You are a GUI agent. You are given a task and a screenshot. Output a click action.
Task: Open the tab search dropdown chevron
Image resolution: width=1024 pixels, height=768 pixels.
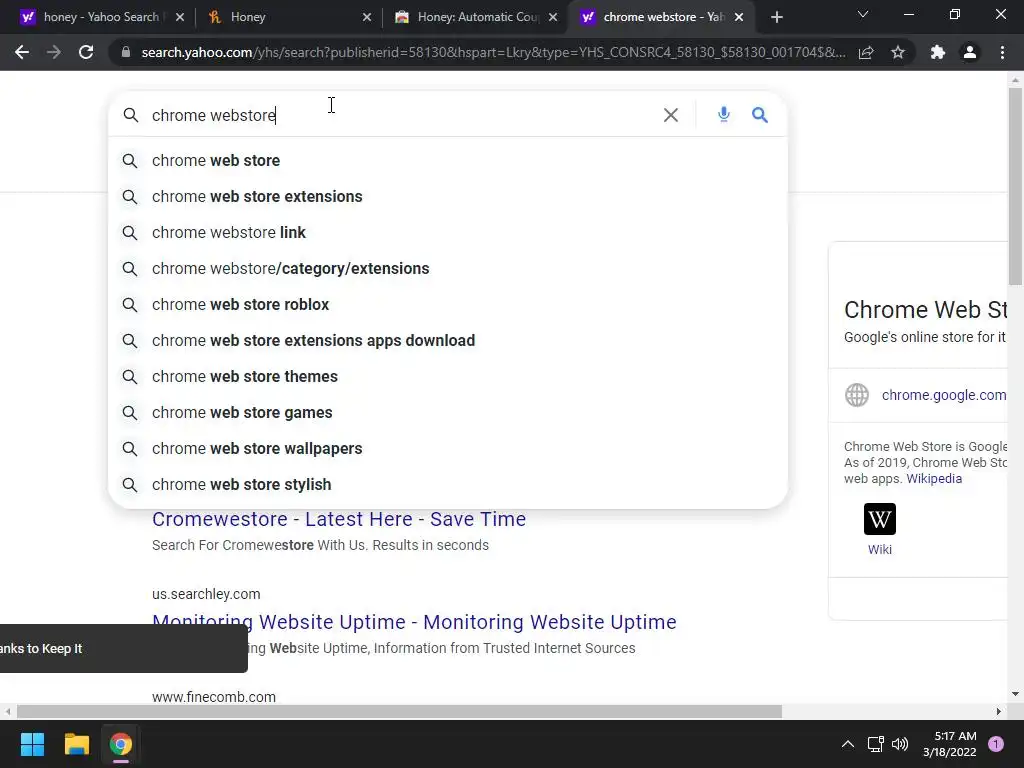click(x=863, y=14)
